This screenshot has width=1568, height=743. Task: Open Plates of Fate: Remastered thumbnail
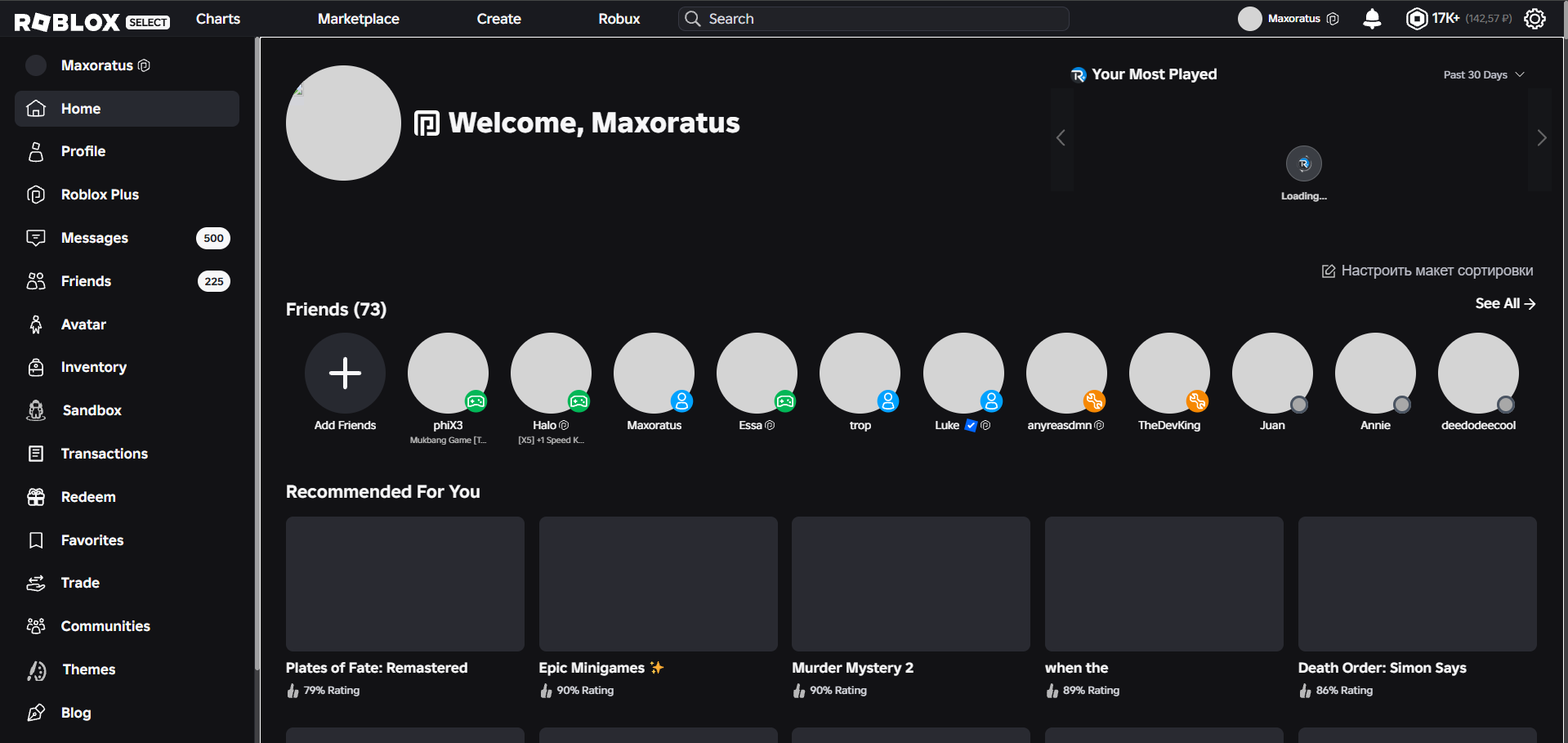tap(405, 584)
